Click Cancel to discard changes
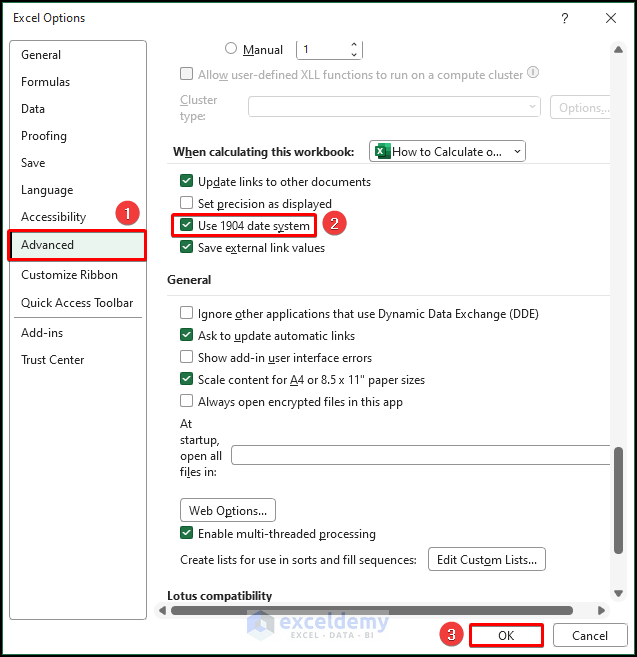The image size is (637, 657). (590, 636)
